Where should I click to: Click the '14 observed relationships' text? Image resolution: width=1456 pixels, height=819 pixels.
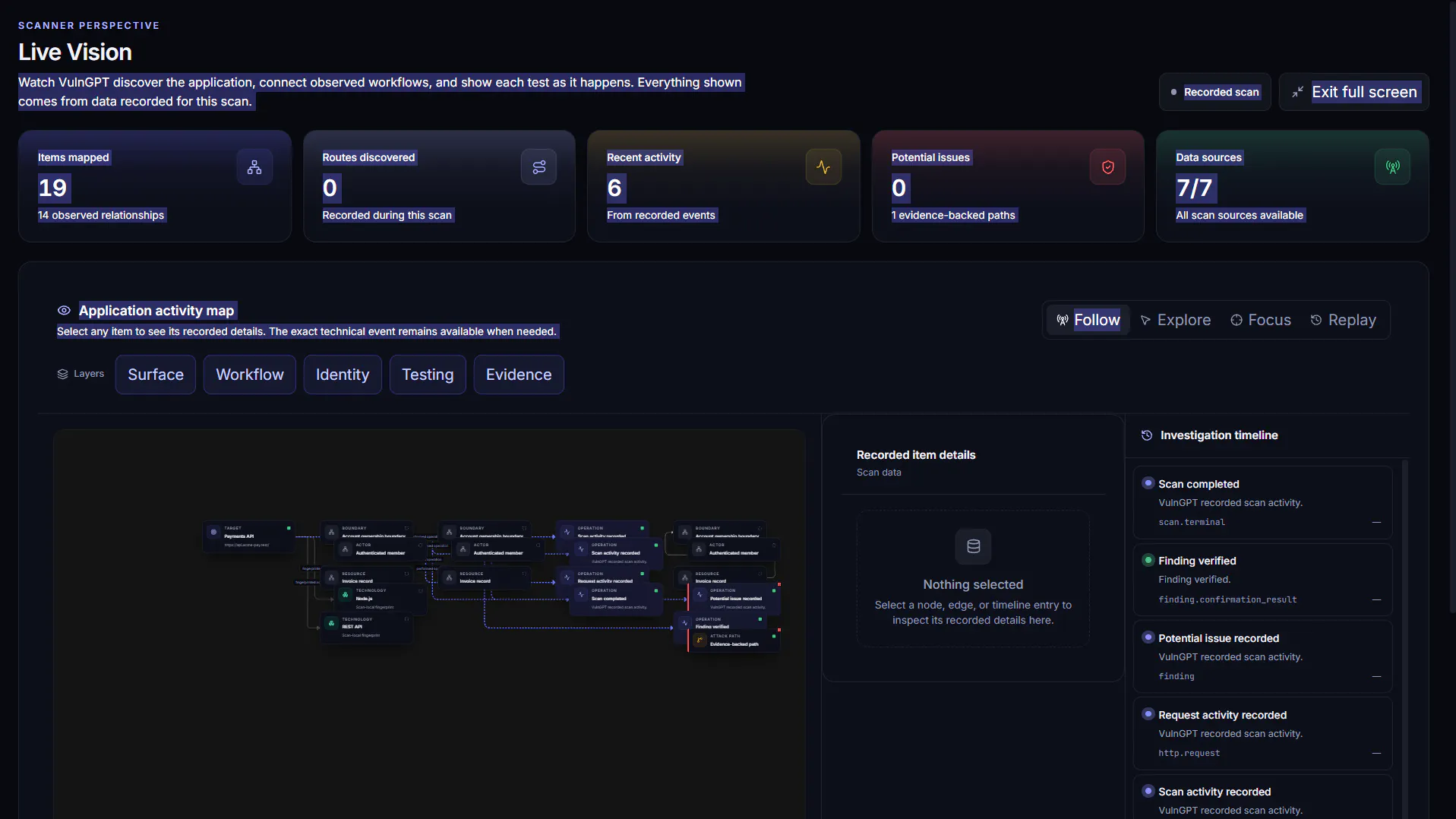click(x=101, y=215)
